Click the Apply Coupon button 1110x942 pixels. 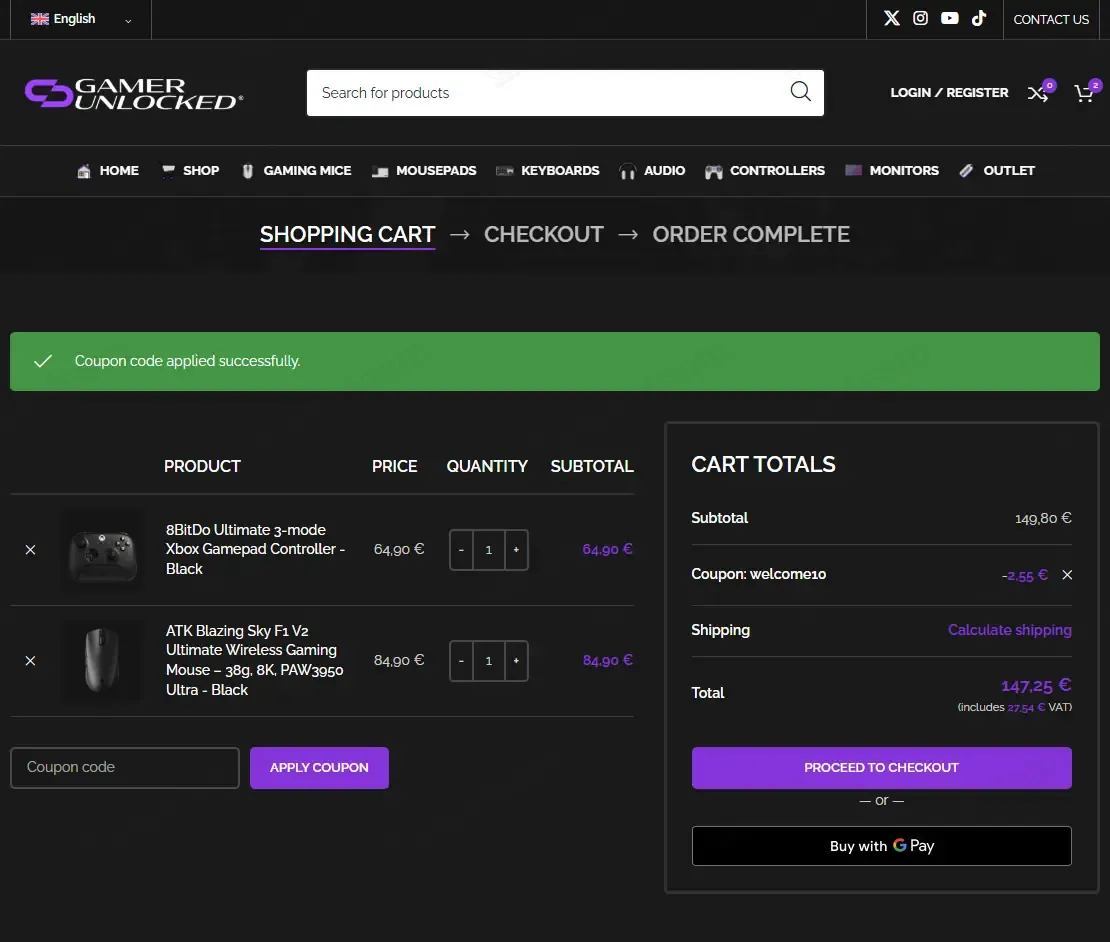[319, 768]
